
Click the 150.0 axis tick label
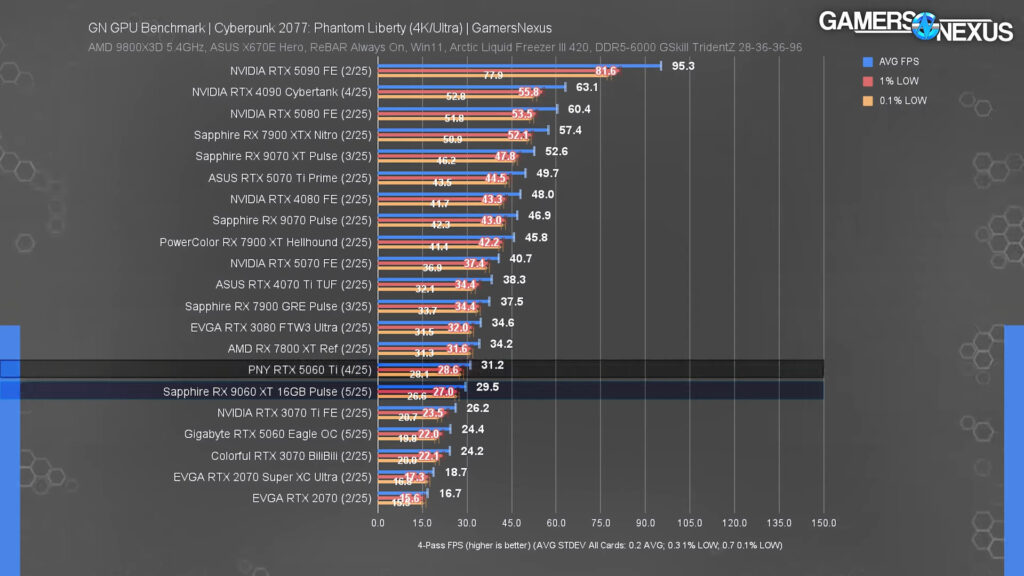pos(824,523)
